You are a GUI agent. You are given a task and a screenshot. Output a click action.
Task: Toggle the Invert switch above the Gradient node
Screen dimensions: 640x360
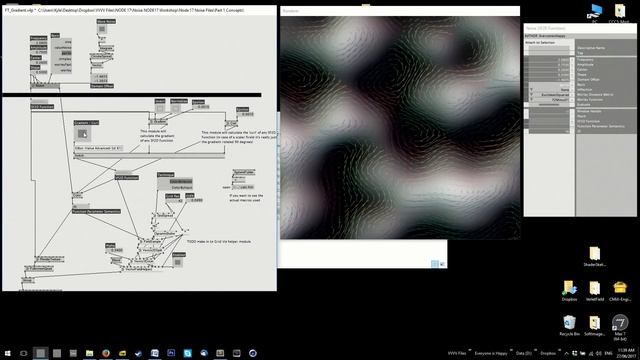tap(160, 108)
